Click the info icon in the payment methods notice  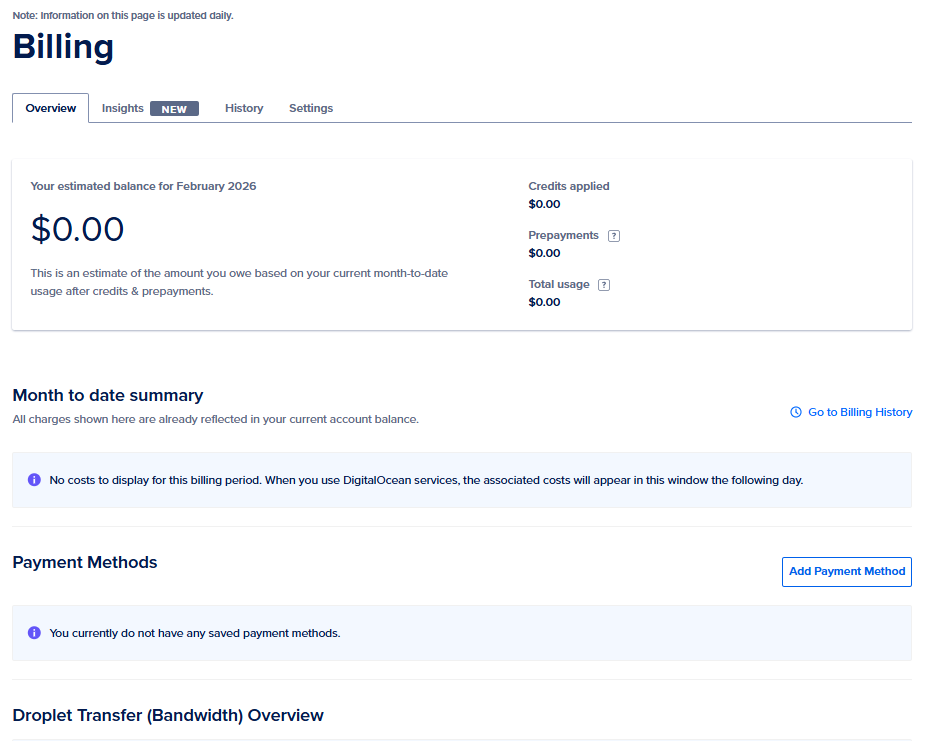coord(34,633)
